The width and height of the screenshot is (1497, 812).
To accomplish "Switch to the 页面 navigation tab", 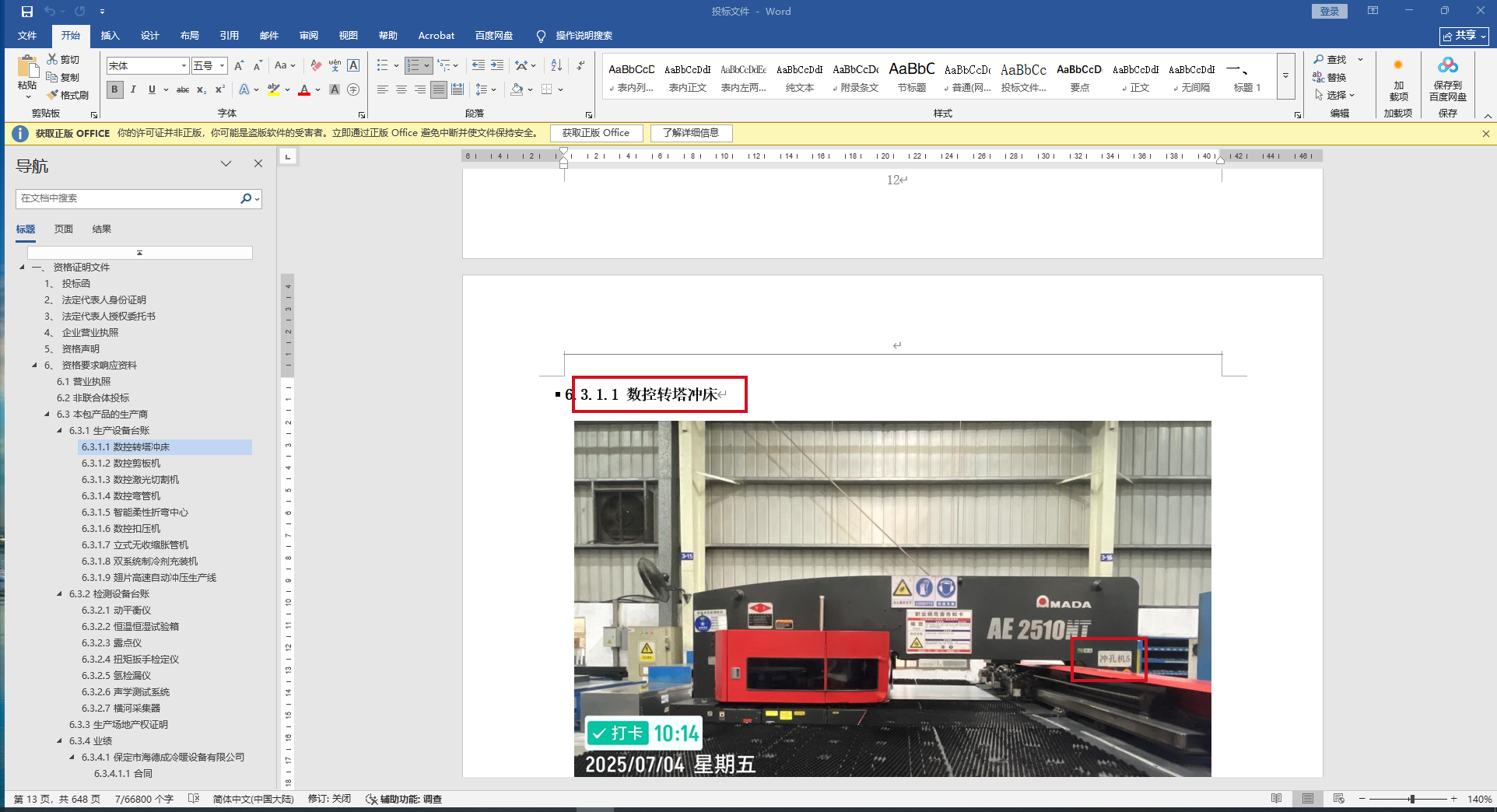I will (x=64, y=229).
